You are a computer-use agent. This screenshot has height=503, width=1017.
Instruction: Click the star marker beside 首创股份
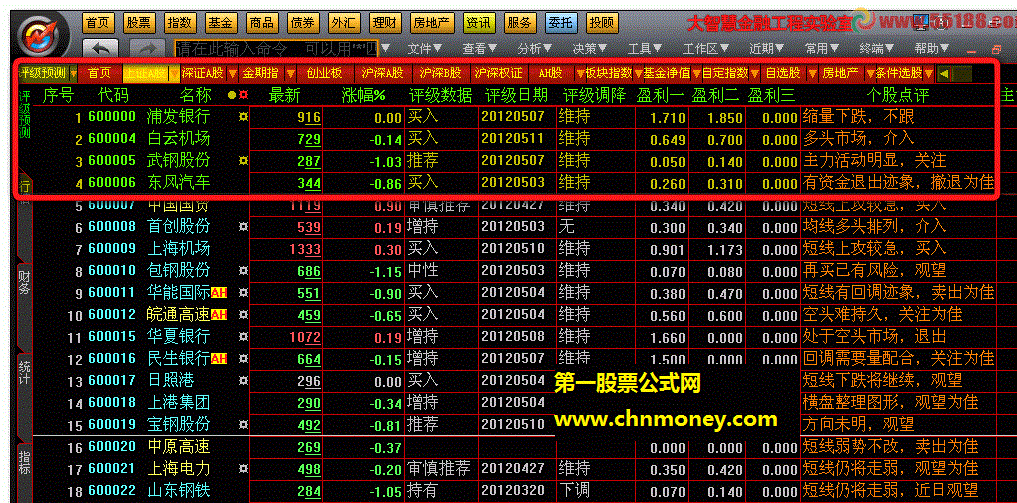243,226
